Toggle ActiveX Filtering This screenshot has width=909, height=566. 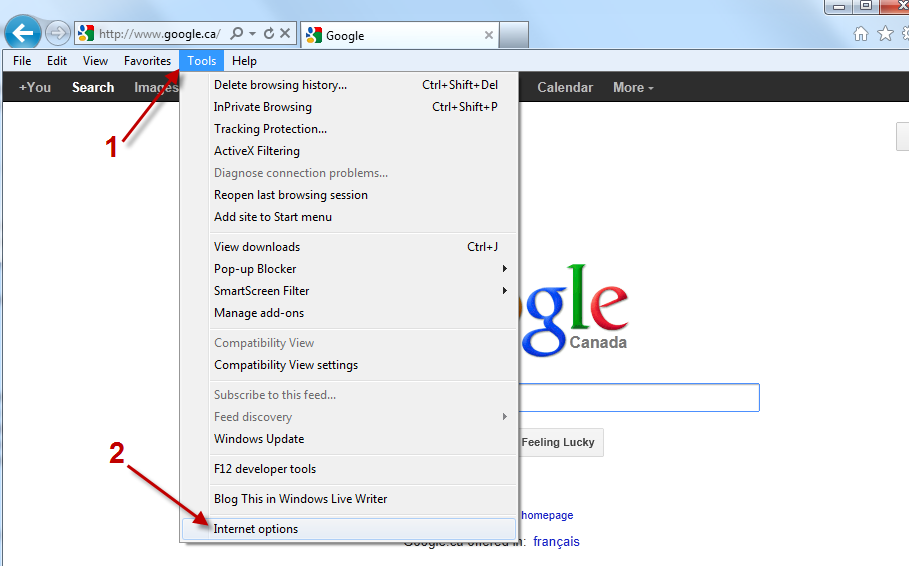349,151
